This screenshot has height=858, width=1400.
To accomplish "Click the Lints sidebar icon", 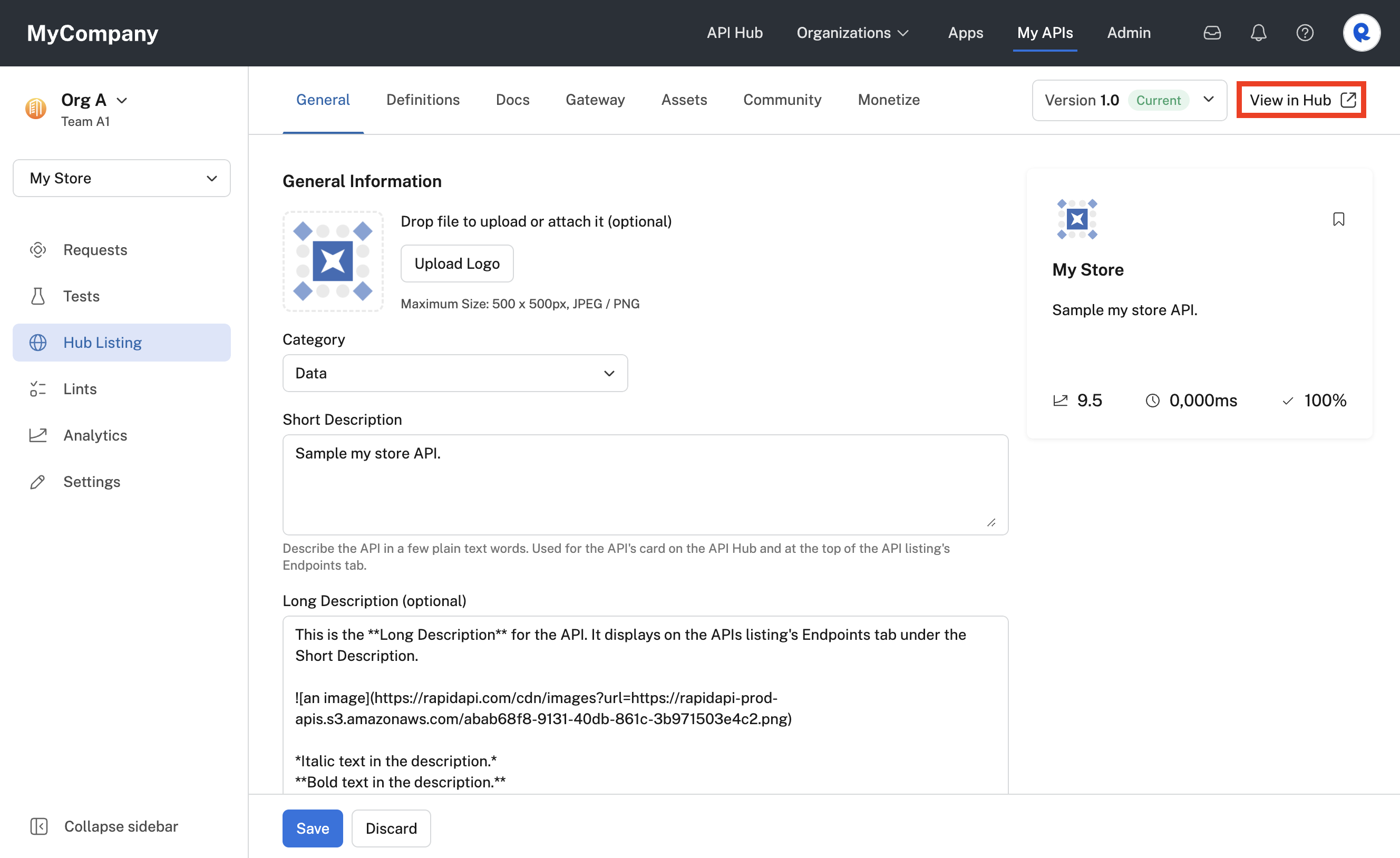I will tap(37, 388).
